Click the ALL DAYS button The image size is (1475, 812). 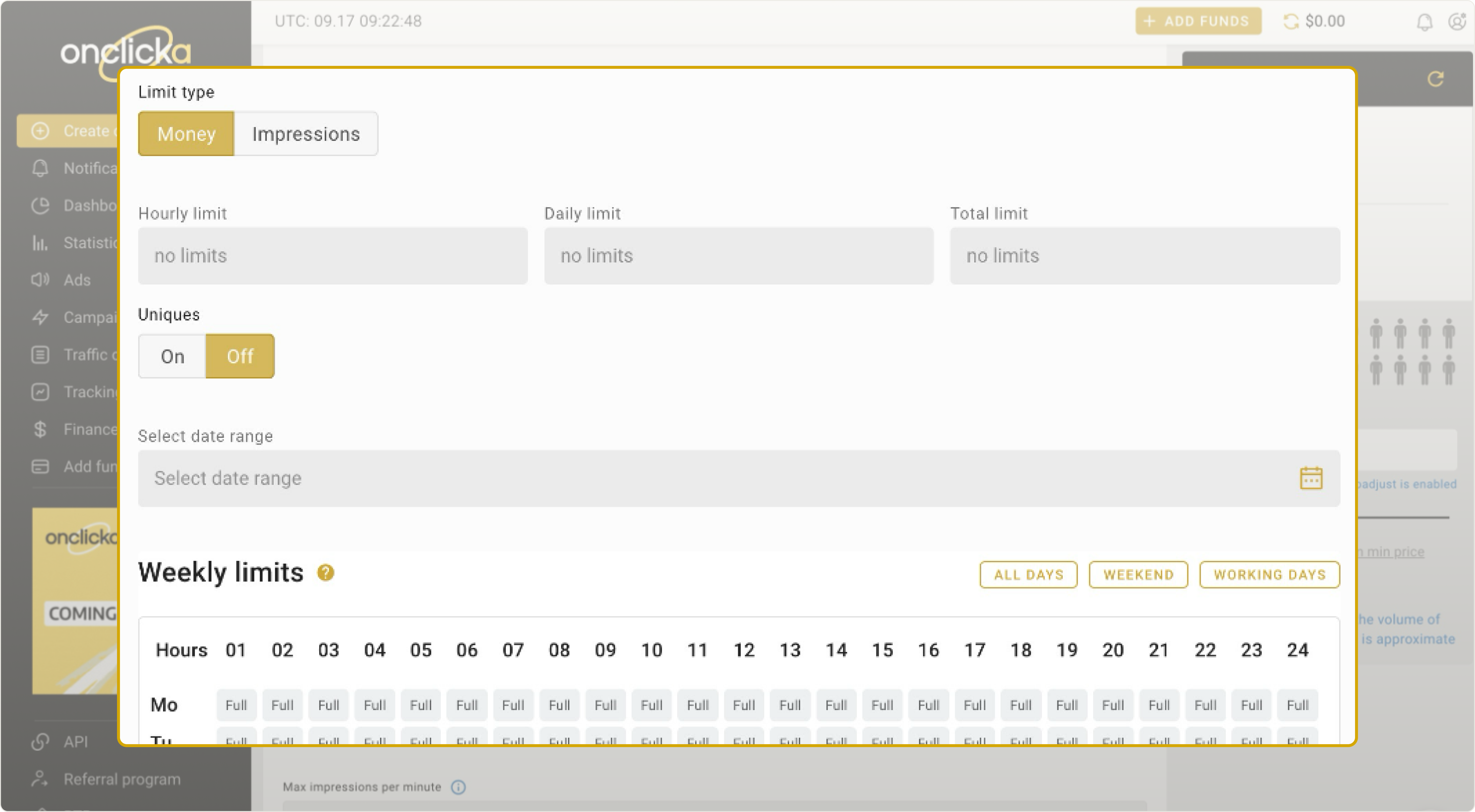pyautogui.click(x=1028, y=575)
